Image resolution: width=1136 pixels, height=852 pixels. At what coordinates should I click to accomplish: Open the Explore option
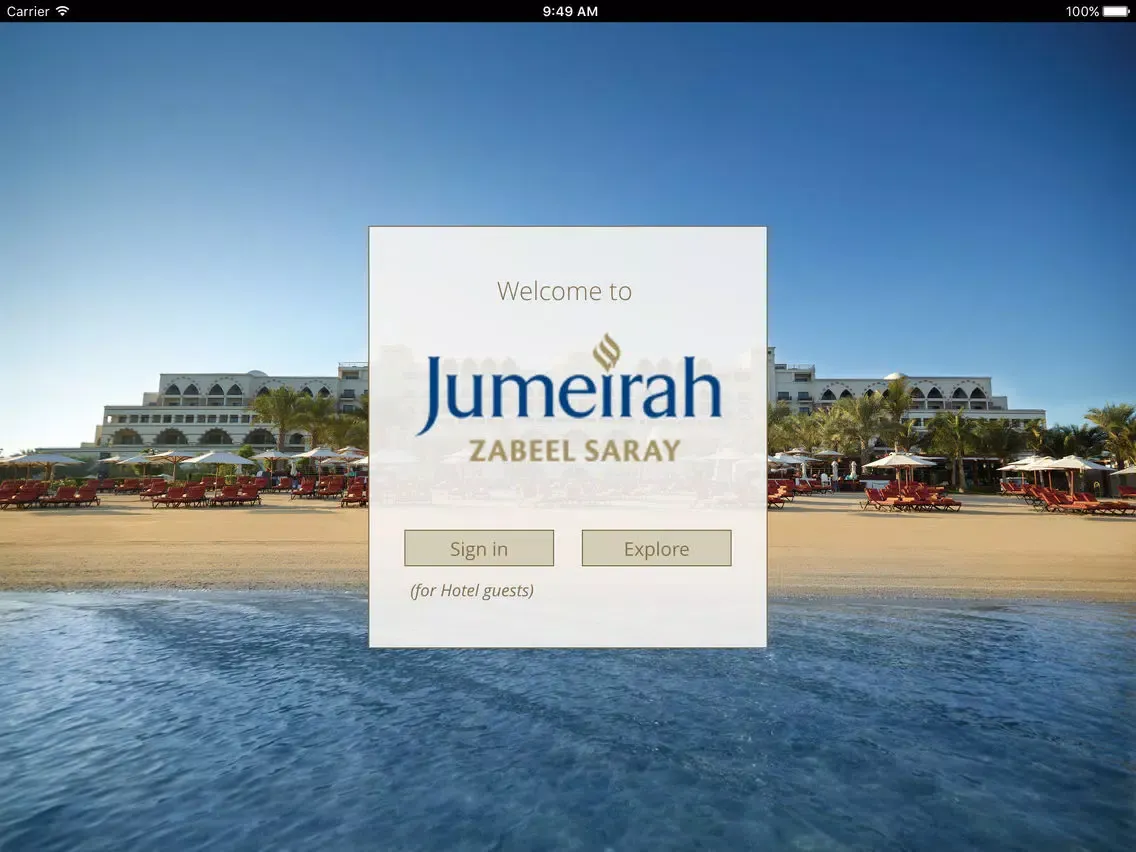click(656, 548)
